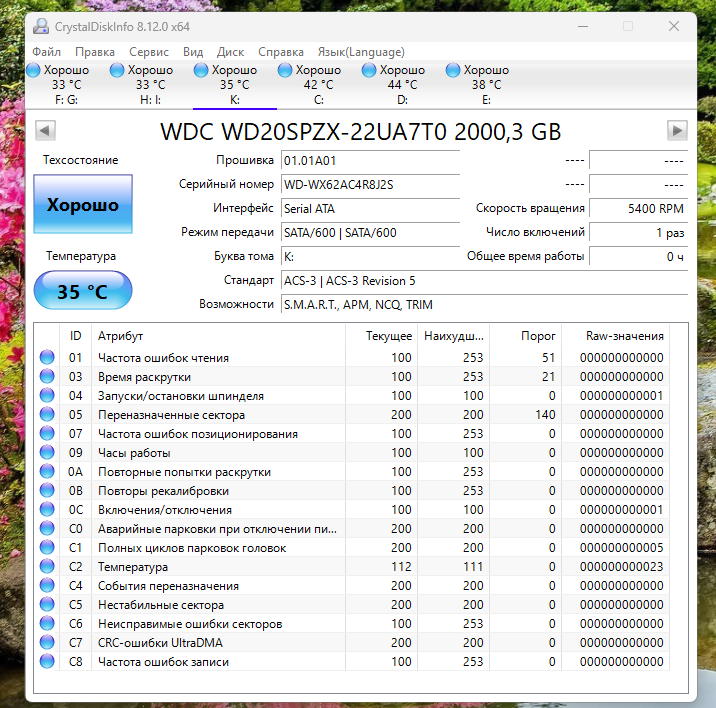This screenshot has height=708, width=716.
Task: Select Аварийные парковки при отключении row text
Action: (x=217, y=529)
